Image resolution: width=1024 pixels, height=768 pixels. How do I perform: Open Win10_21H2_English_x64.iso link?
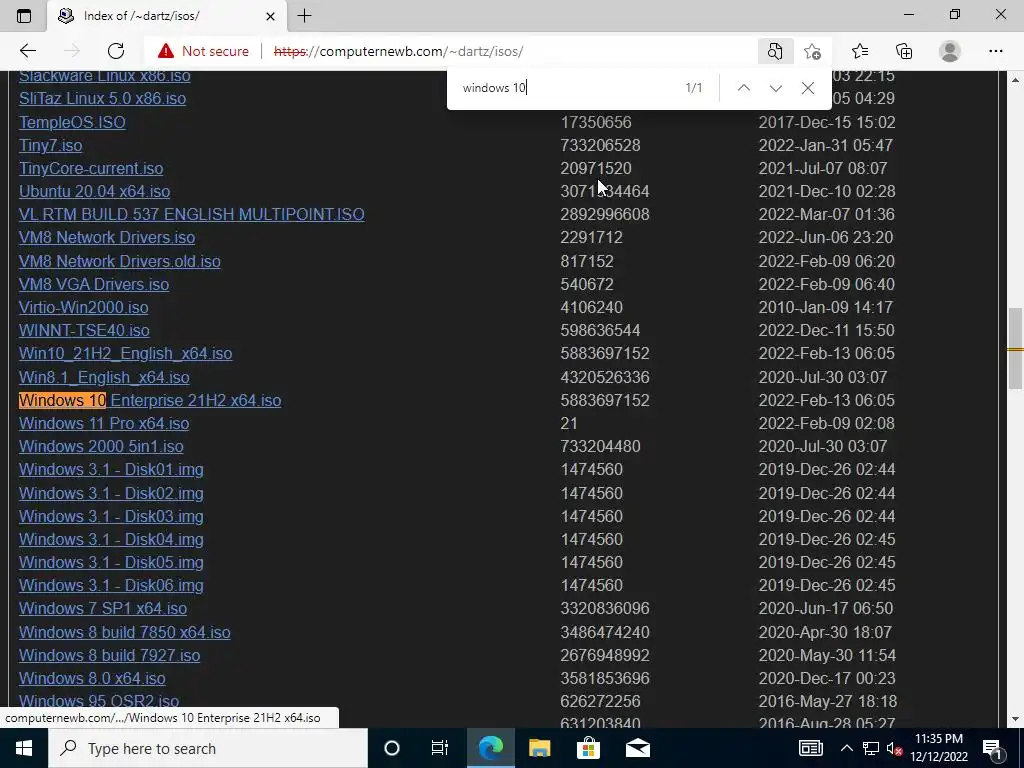[125, 353]
